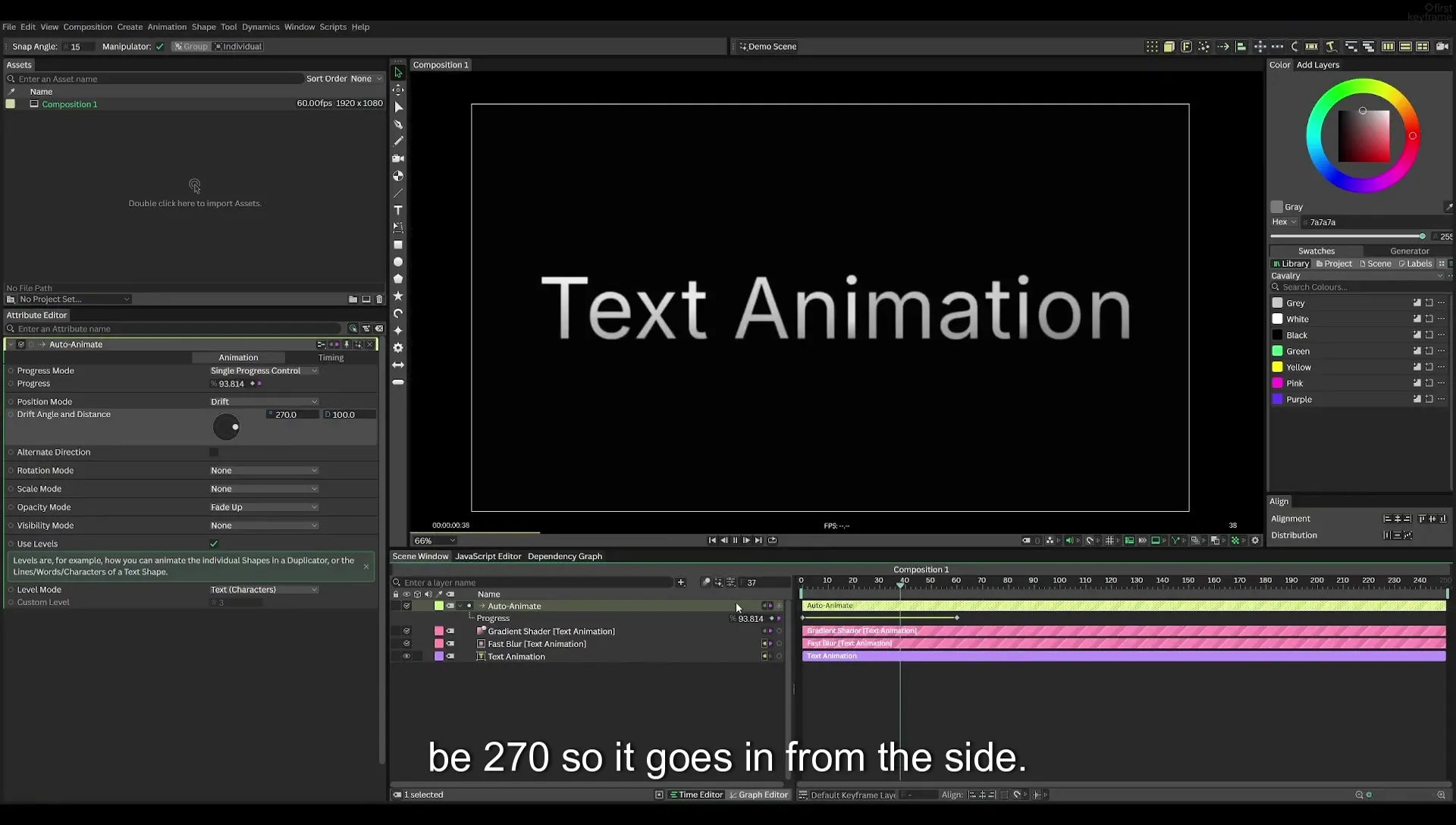
Task: Switch to the JavaScript Editor tab
Action: pyautogui.click(x=488, y=557)
